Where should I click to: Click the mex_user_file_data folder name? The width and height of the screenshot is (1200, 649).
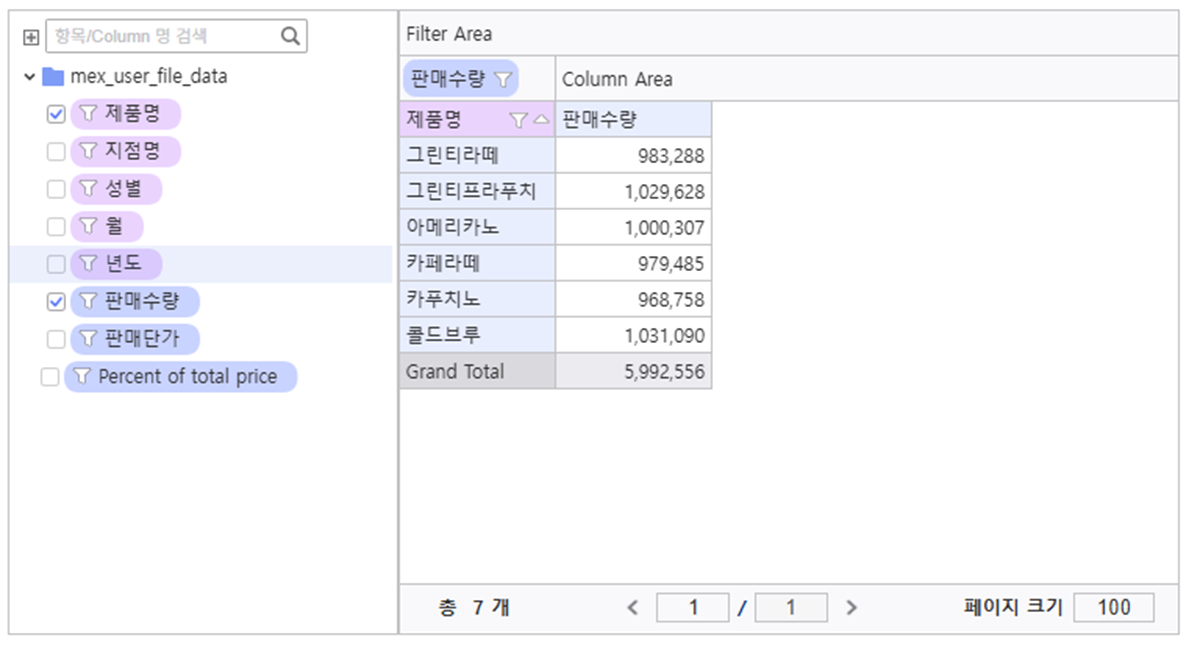(149, 76)
